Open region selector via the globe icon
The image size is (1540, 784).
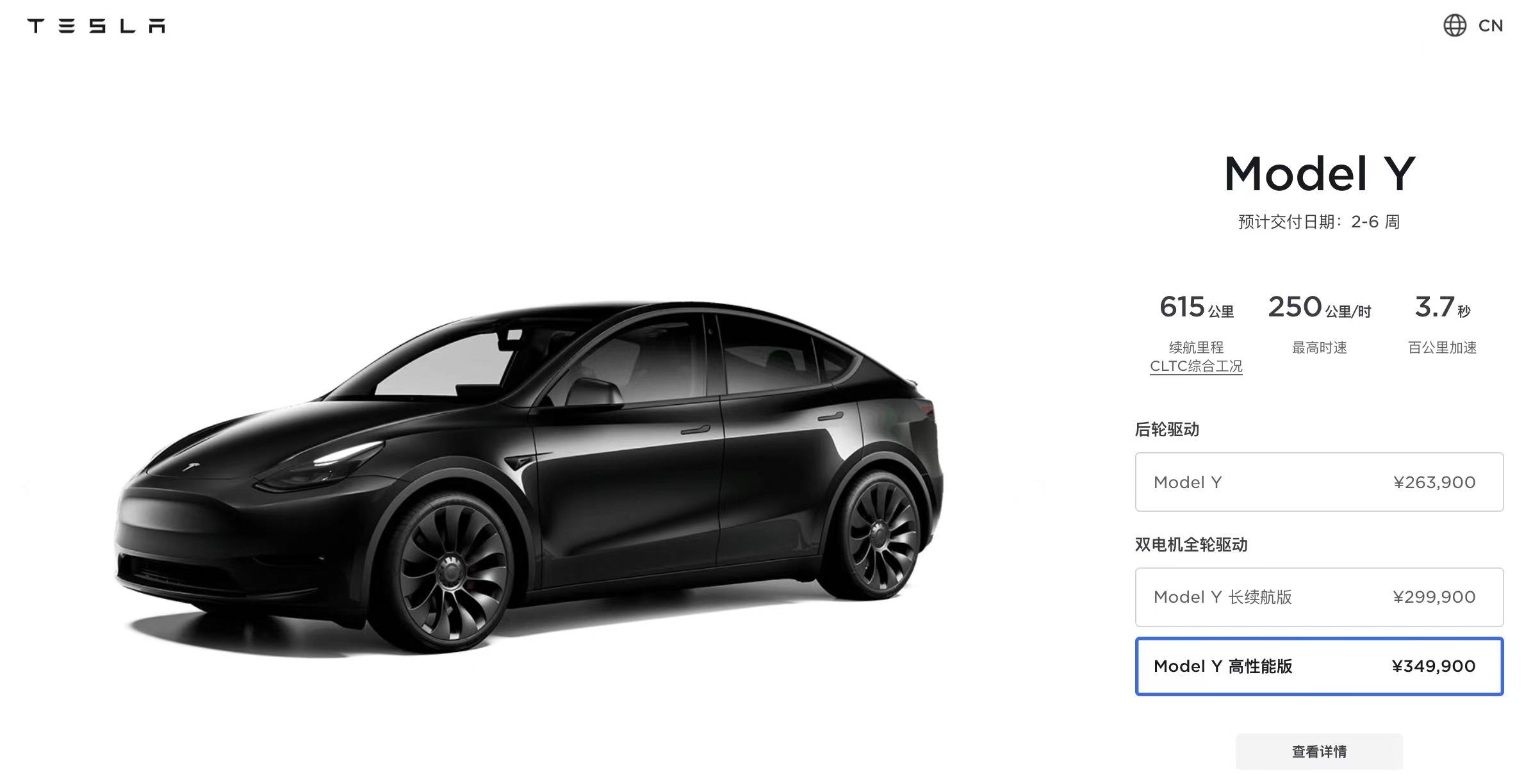pos(1455,26)
